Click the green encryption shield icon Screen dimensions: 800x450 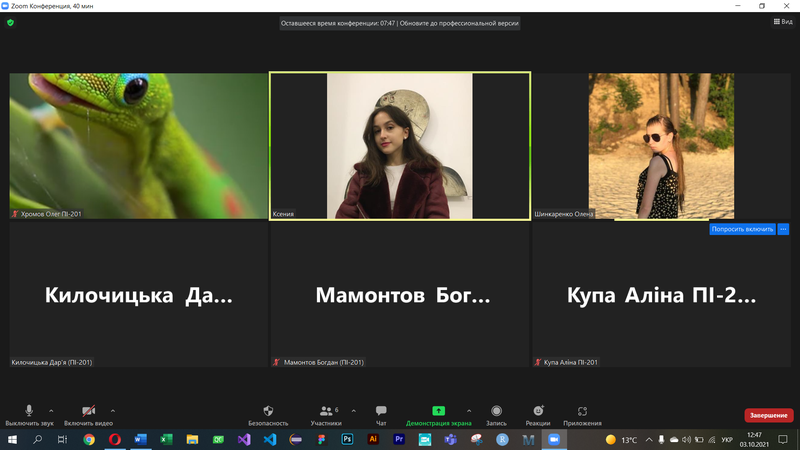(x=10, y=22)
